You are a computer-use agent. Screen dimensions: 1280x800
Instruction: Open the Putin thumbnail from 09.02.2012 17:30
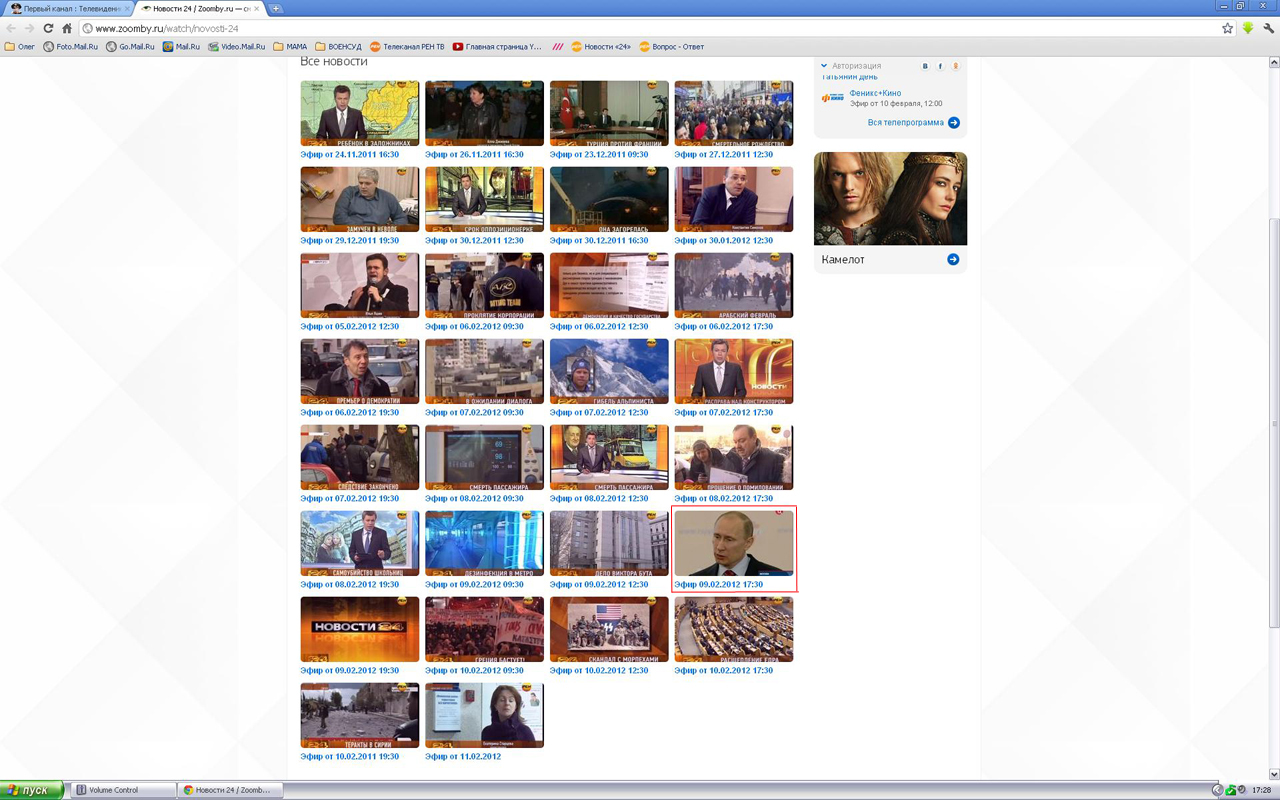coord(733,543)
